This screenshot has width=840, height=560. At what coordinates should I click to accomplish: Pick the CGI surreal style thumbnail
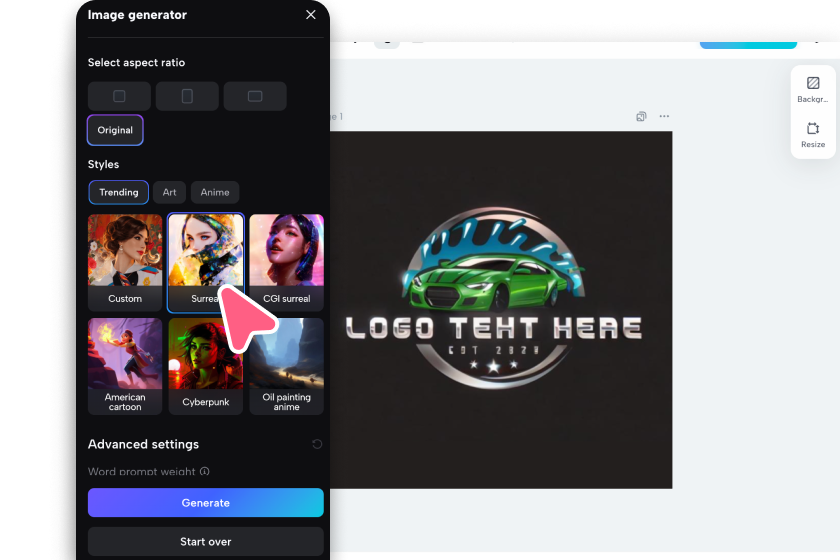pos(287,263)
